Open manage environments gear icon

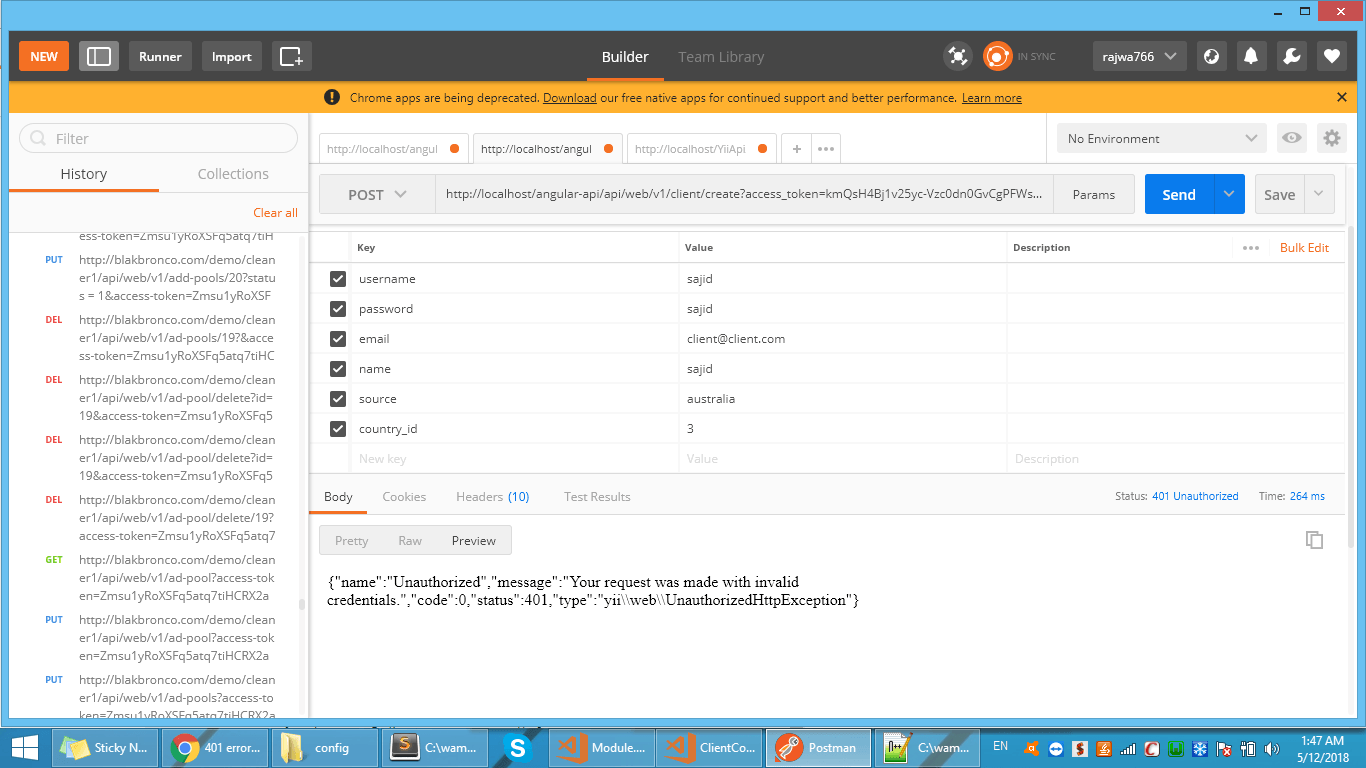[1331, 138]
